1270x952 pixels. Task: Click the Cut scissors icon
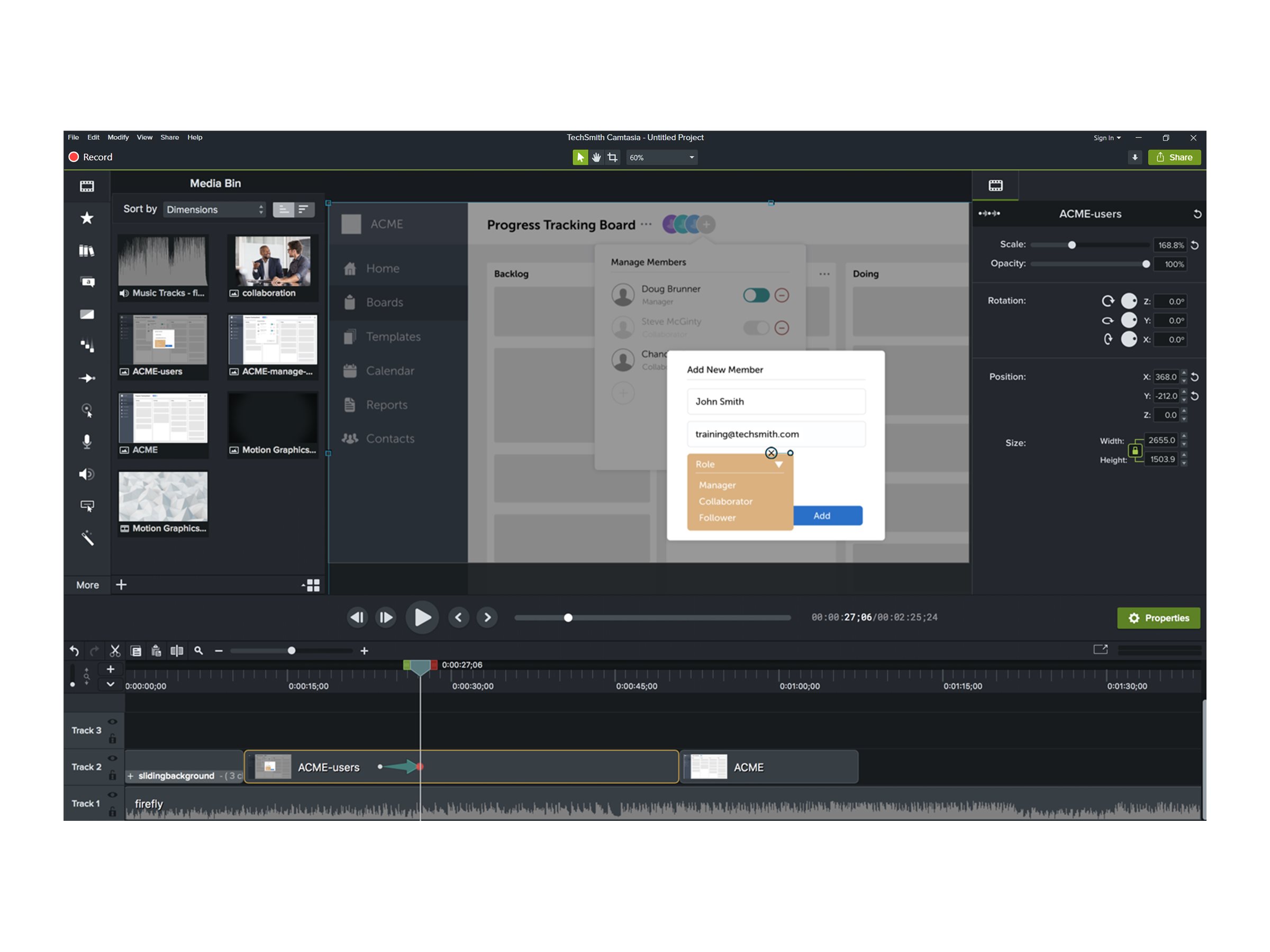[x=115, y=651]
